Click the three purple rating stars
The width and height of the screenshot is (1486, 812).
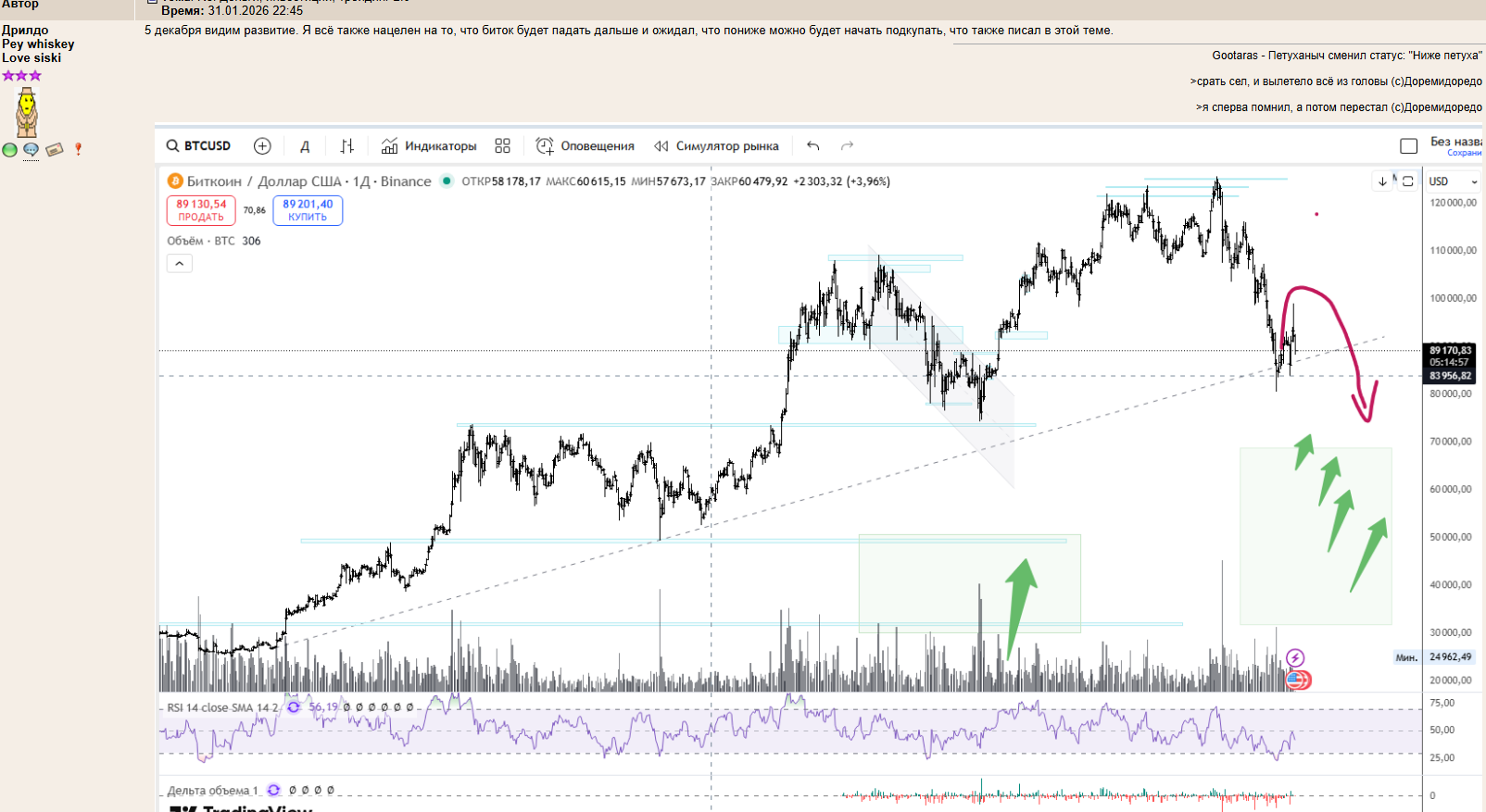coord(22,76)
